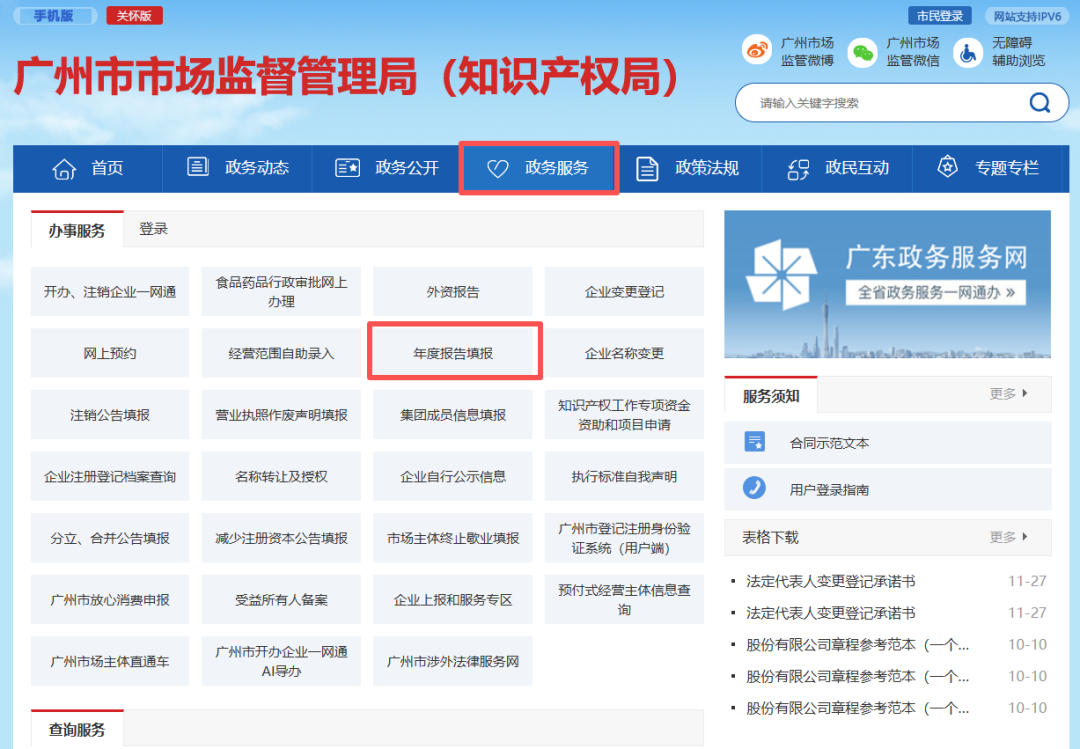This screenshot has height=749, width=1080.
Task: Open 知识产权工作专项资金资助和项目申请
Action: (624, 414)
